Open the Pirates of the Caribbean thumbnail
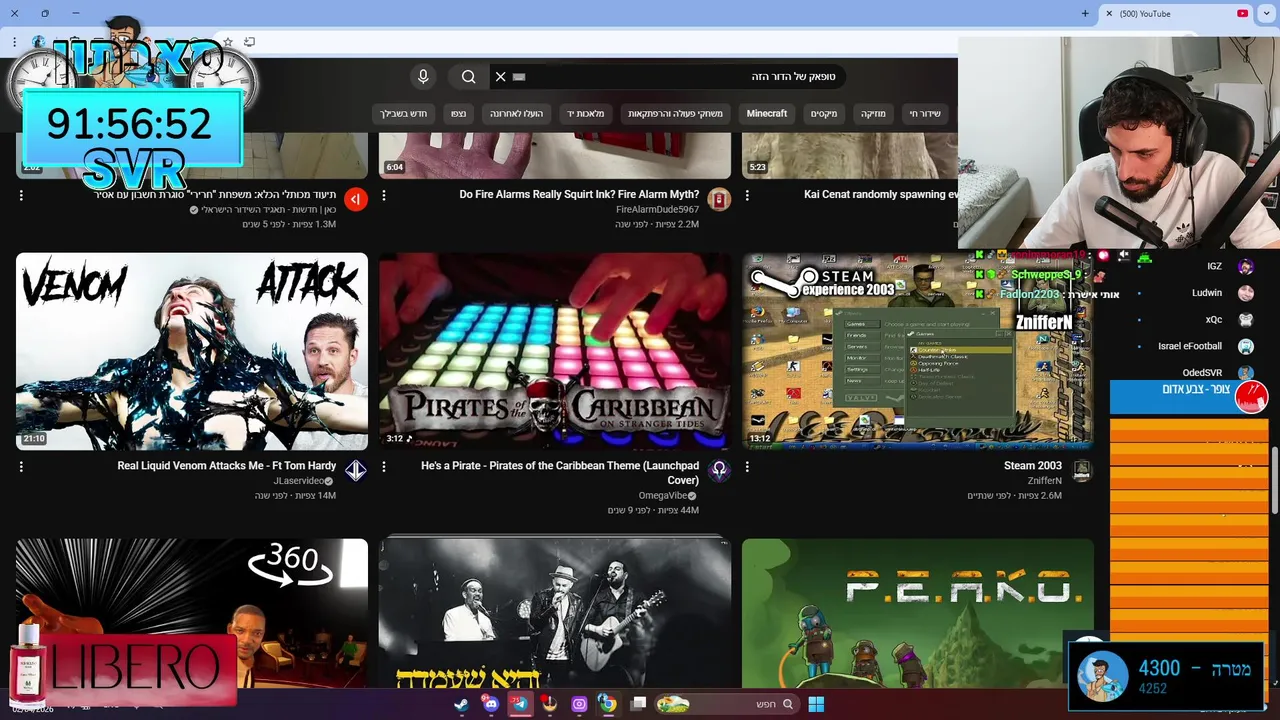The width and height of the screenshot is (1280, 720). point(555,351)
